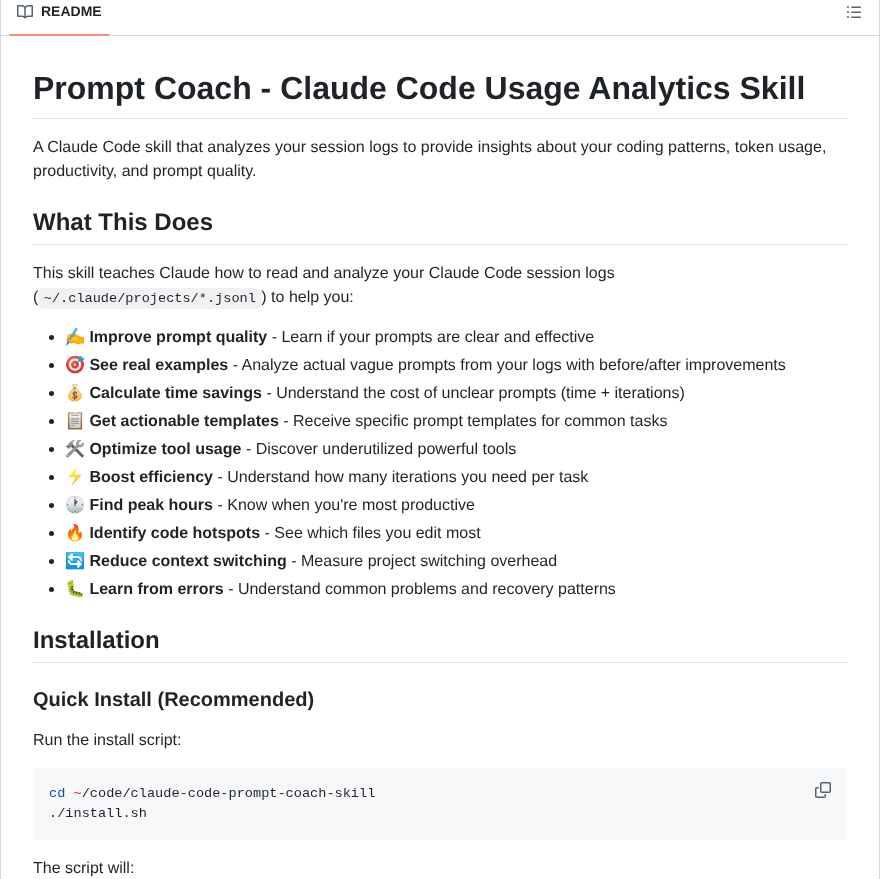Viewport: 880px width, 879px height.
Task: Click the arrows emoji next to Reduce context switching
Action: click(x=74, y=560)
